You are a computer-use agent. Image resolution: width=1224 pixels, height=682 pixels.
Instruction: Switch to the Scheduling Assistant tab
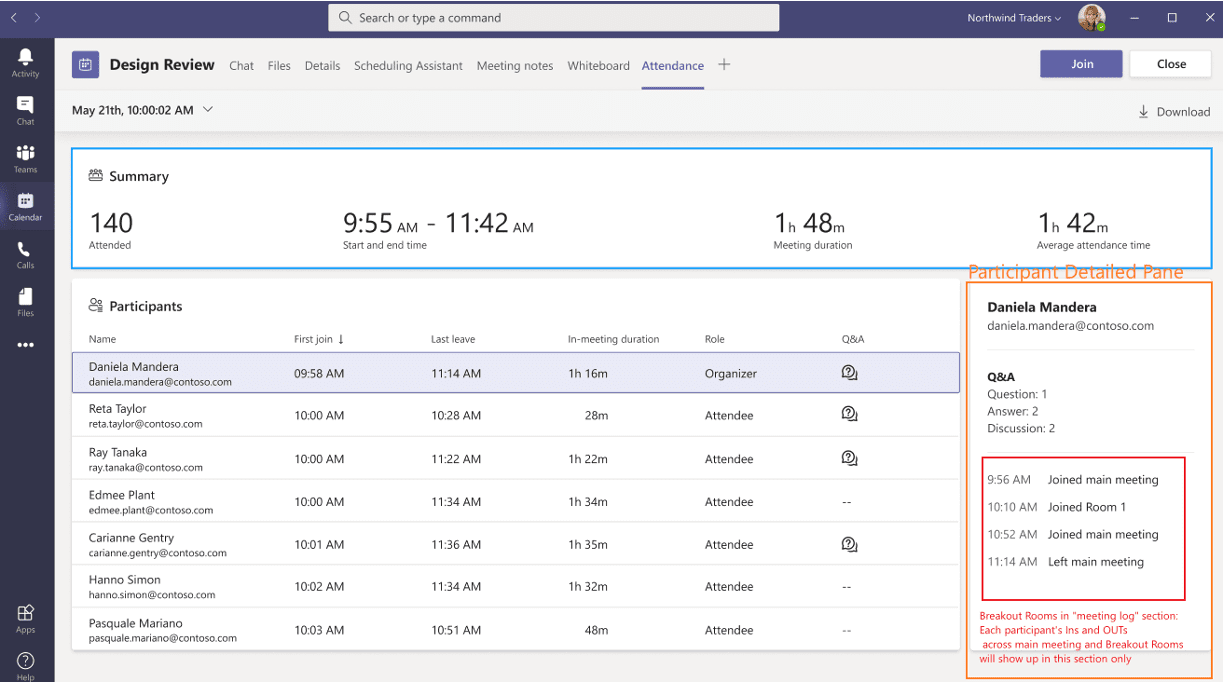tap(409, 65)
